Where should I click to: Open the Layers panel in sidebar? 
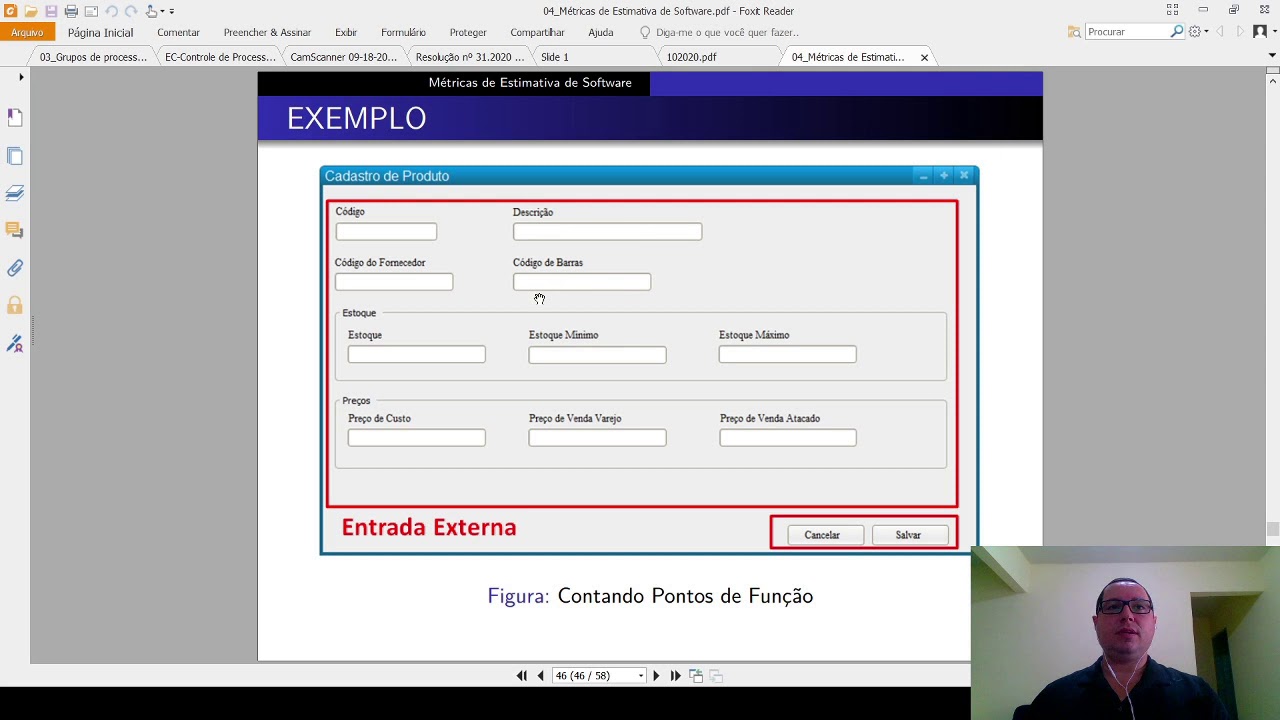click(x=15, y=193)
